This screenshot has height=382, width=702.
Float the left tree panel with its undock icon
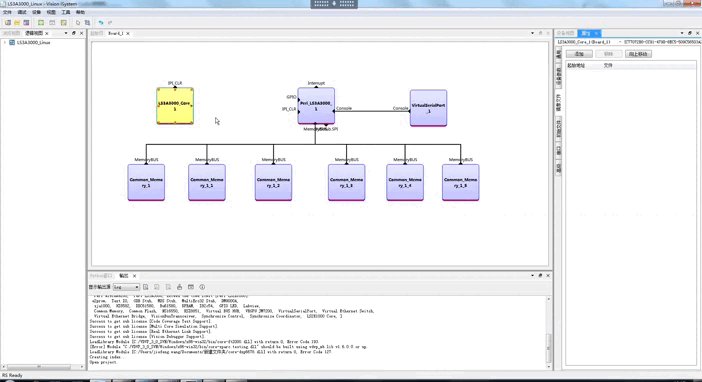tap(74, 33)
